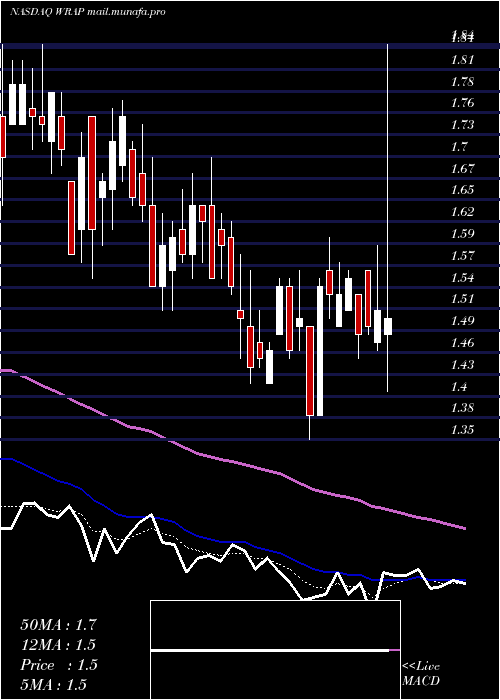Click the 1.57 price axis label
This screenshot has width=500, height=700.
coord(462,255)
